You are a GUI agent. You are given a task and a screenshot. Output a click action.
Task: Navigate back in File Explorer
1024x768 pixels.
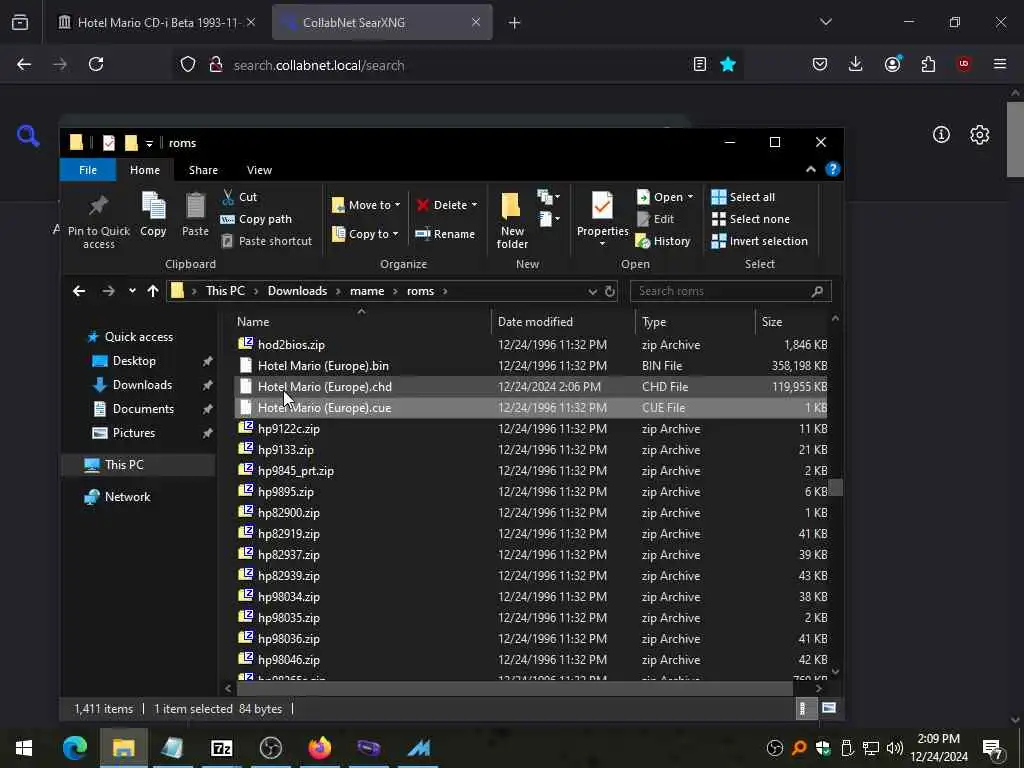(79, 291)
